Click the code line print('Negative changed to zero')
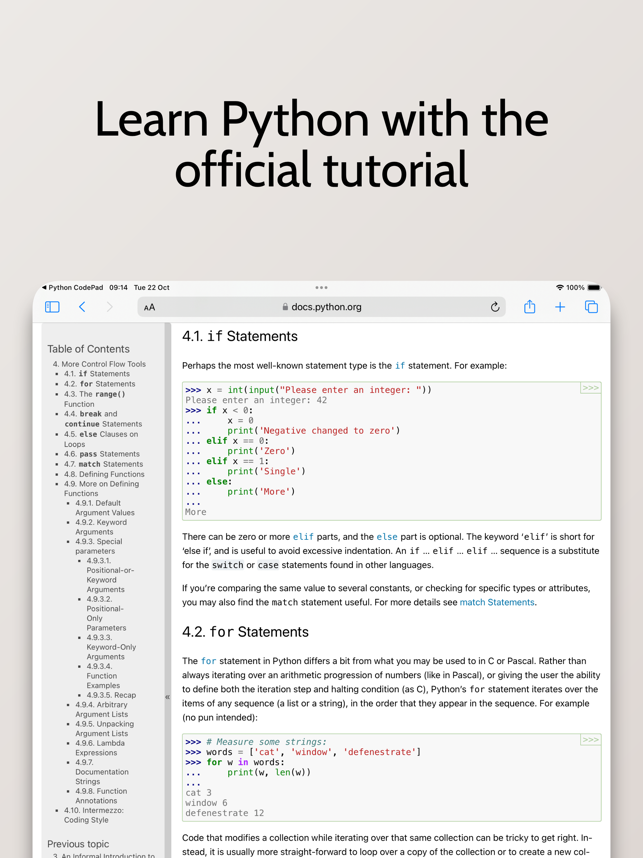643x858 pixels. [314, 431]
